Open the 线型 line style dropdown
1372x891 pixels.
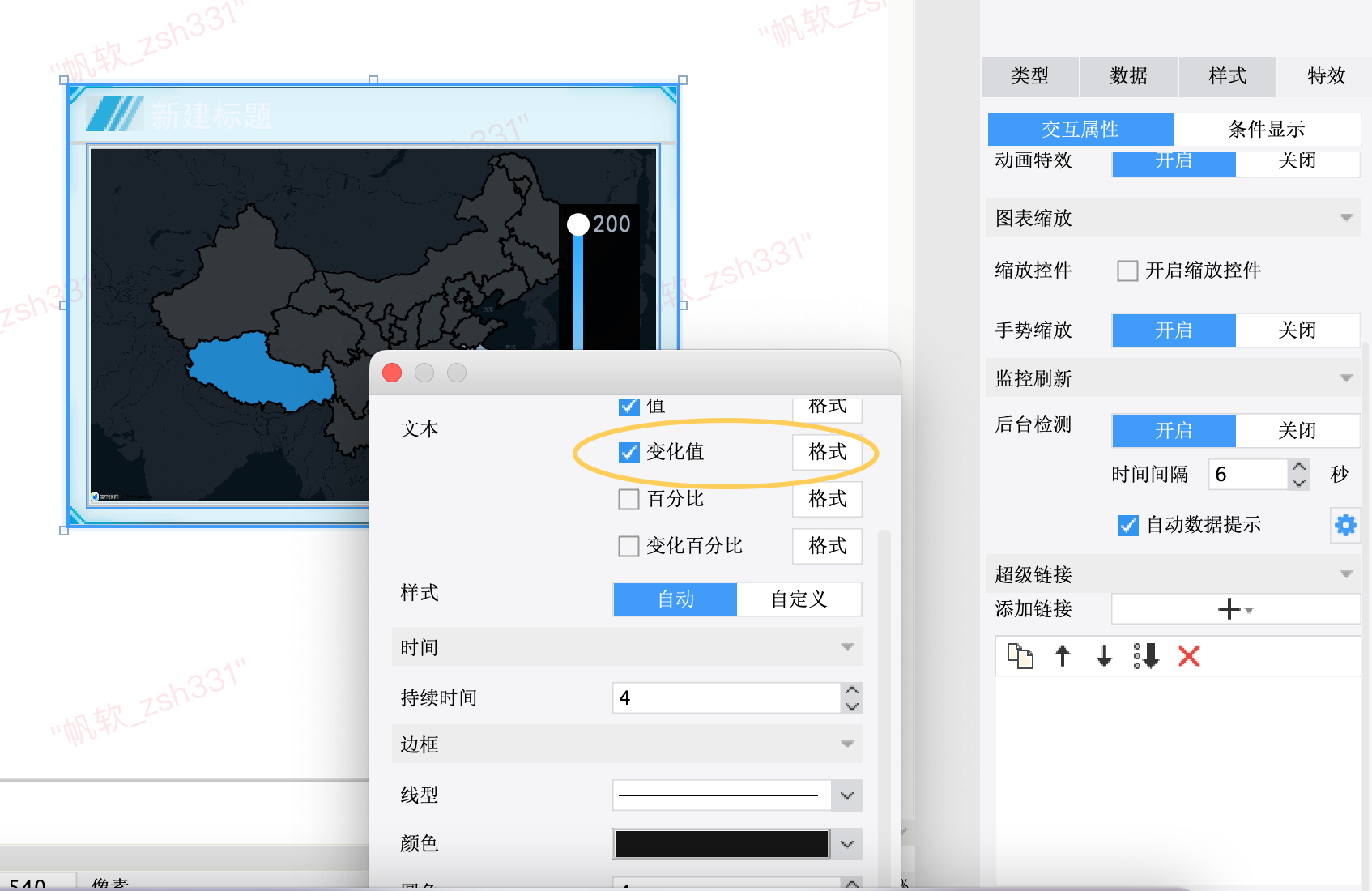846,795
